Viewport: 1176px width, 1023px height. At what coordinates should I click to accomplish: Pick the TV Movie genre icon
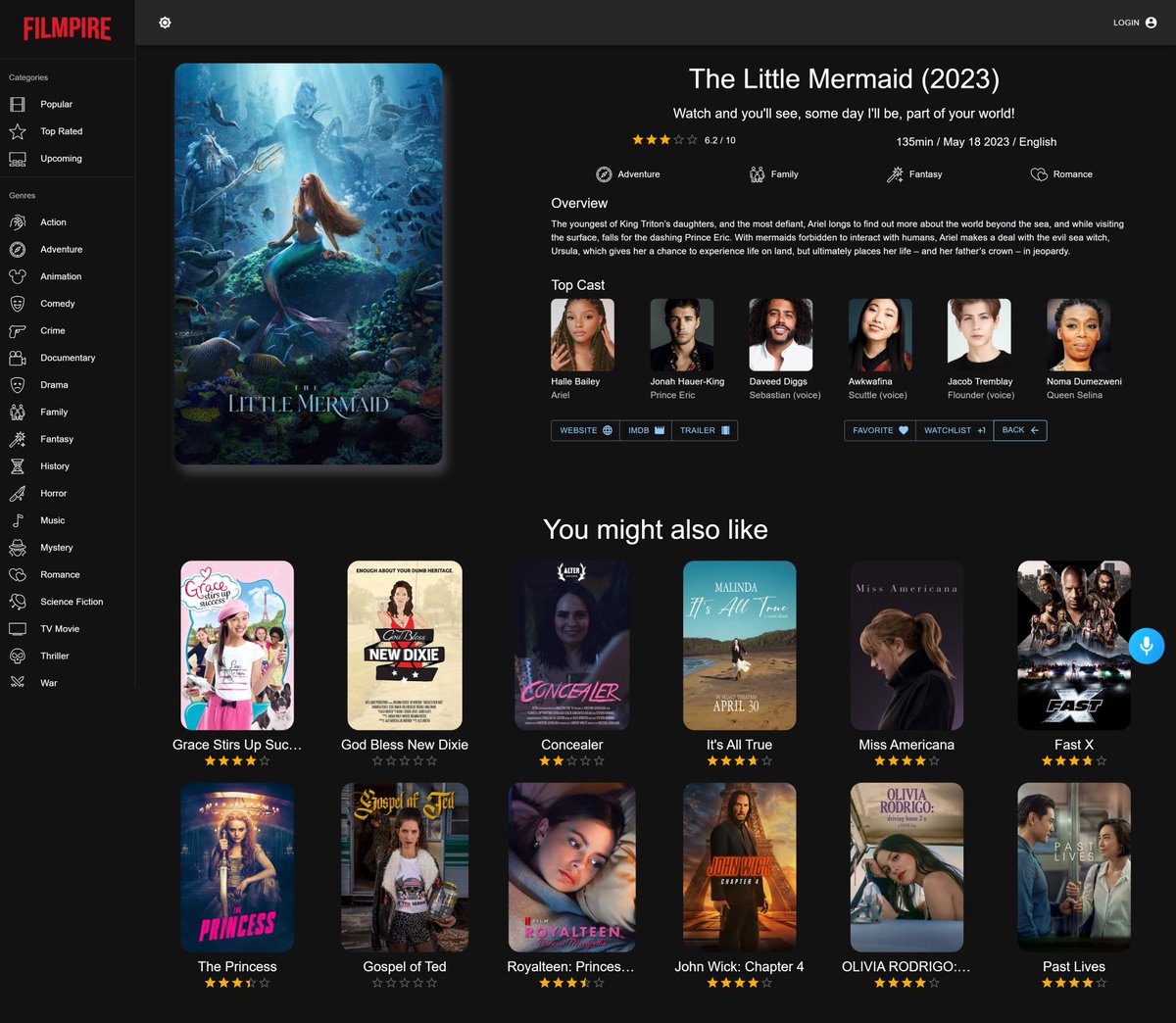(x=18, y=629)
